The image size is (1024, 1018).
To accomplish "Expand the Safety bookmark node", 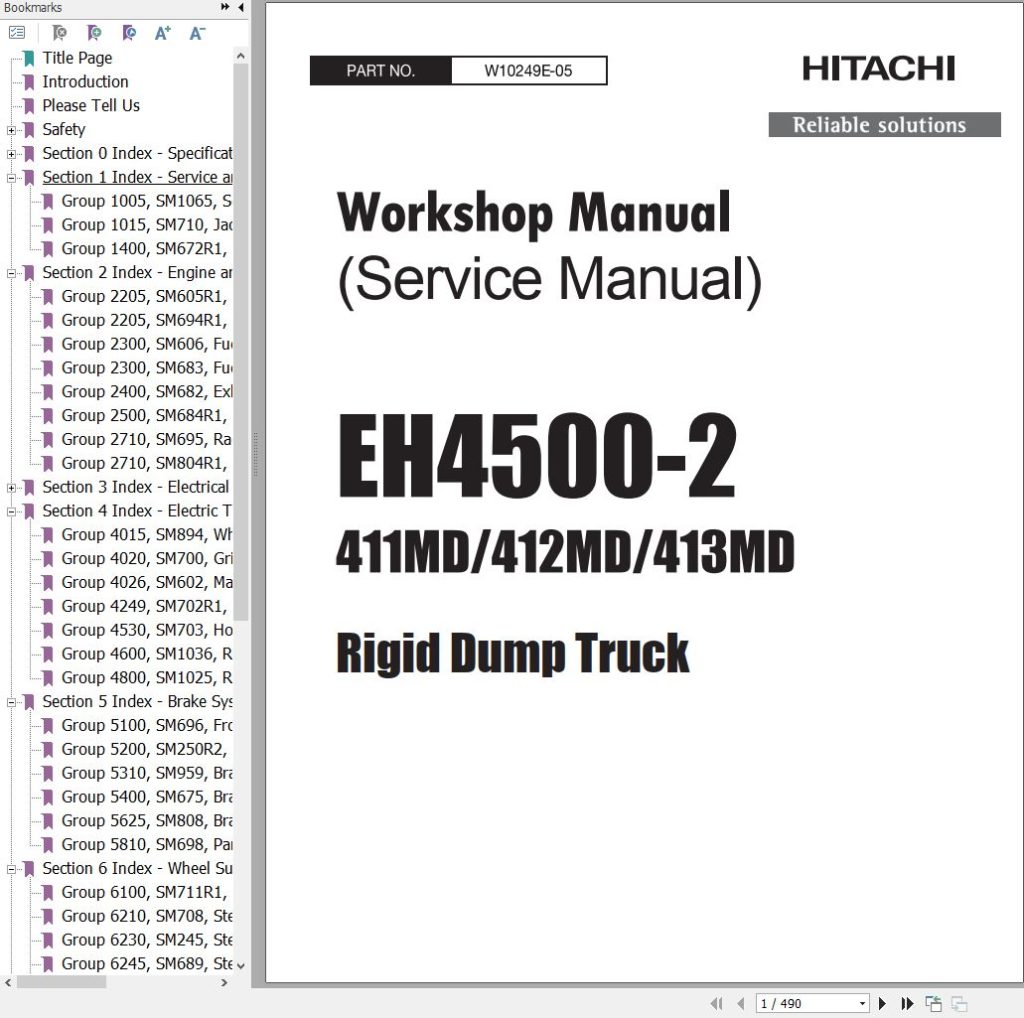I will [10, 129].
